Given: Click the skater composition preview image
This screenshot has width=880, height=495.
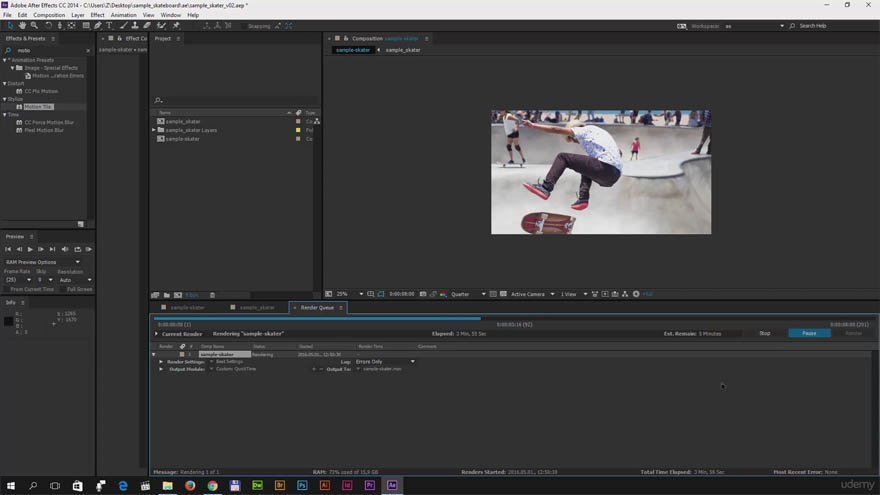Looking at the screenshot, I should [601, 172].
